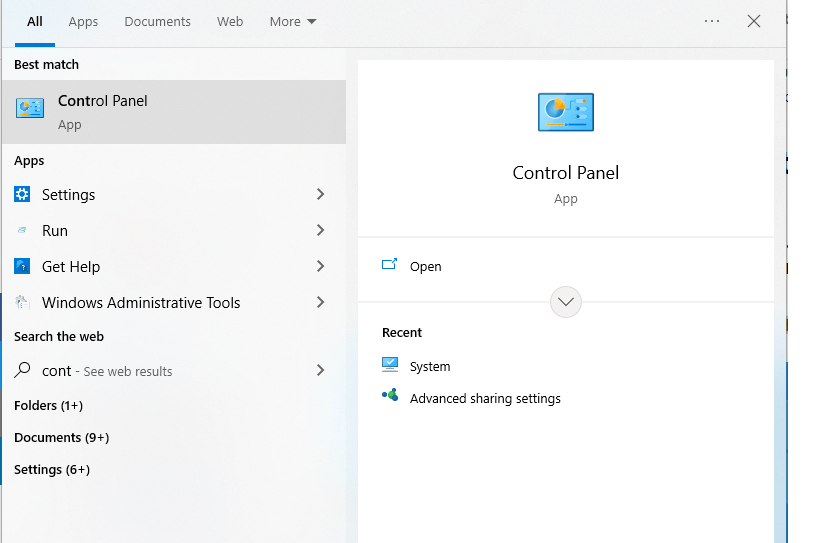Open recent Advanced sharing settings

tap(485, 398)
